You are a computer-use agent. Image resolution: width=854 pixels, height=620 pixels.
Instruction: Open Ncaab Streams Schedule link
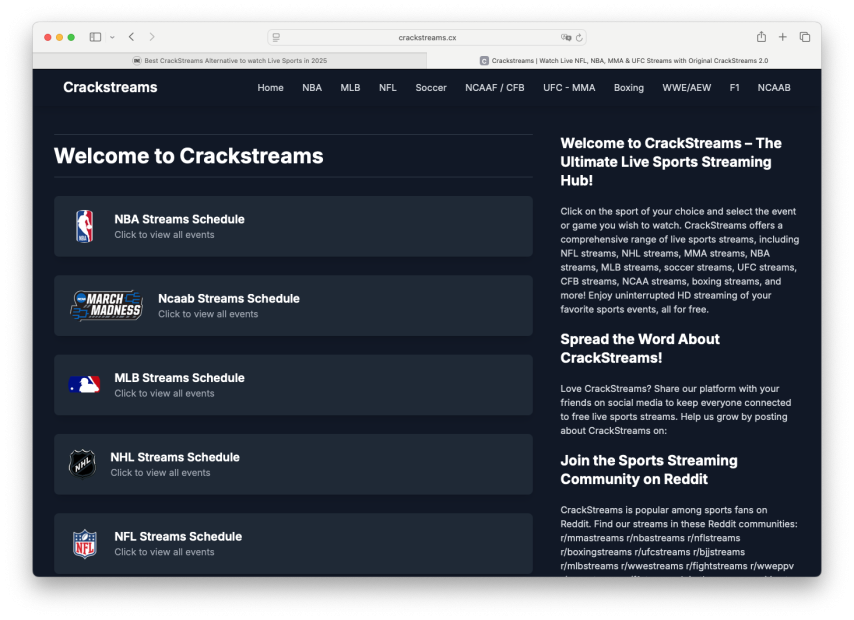tap(293, 305)
